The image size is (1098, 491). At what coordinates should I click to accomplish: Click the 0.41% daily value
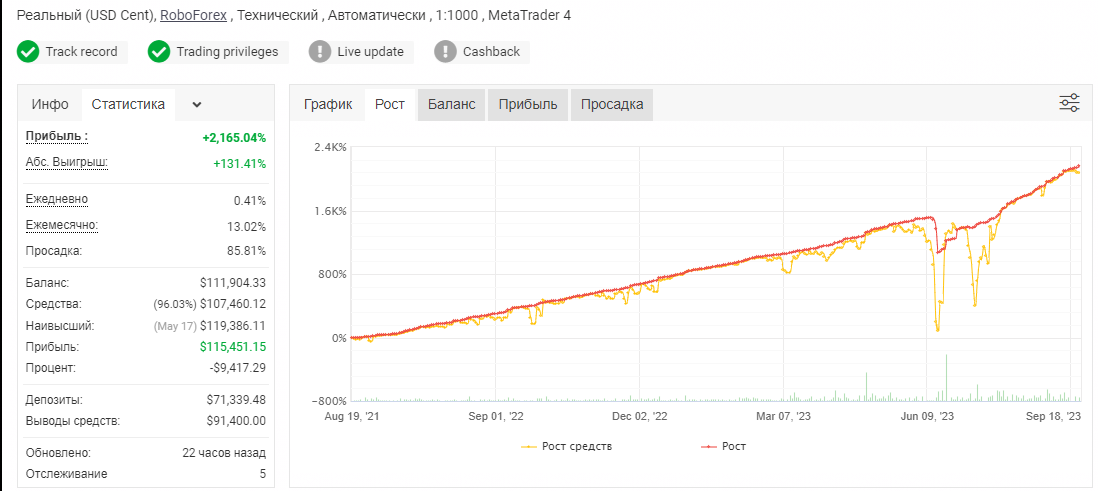250,201
